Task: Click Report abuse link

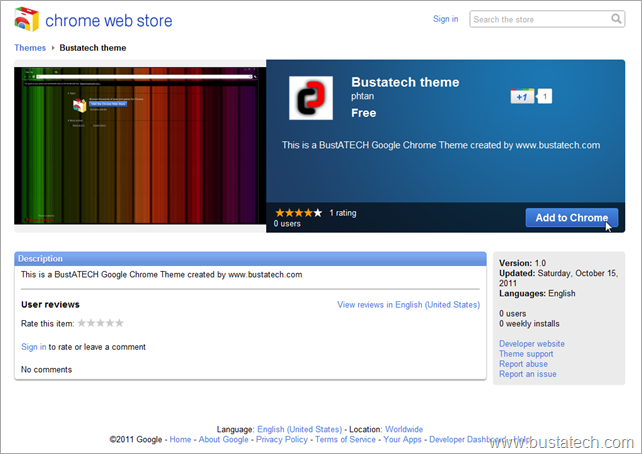Action: point(523,364)
